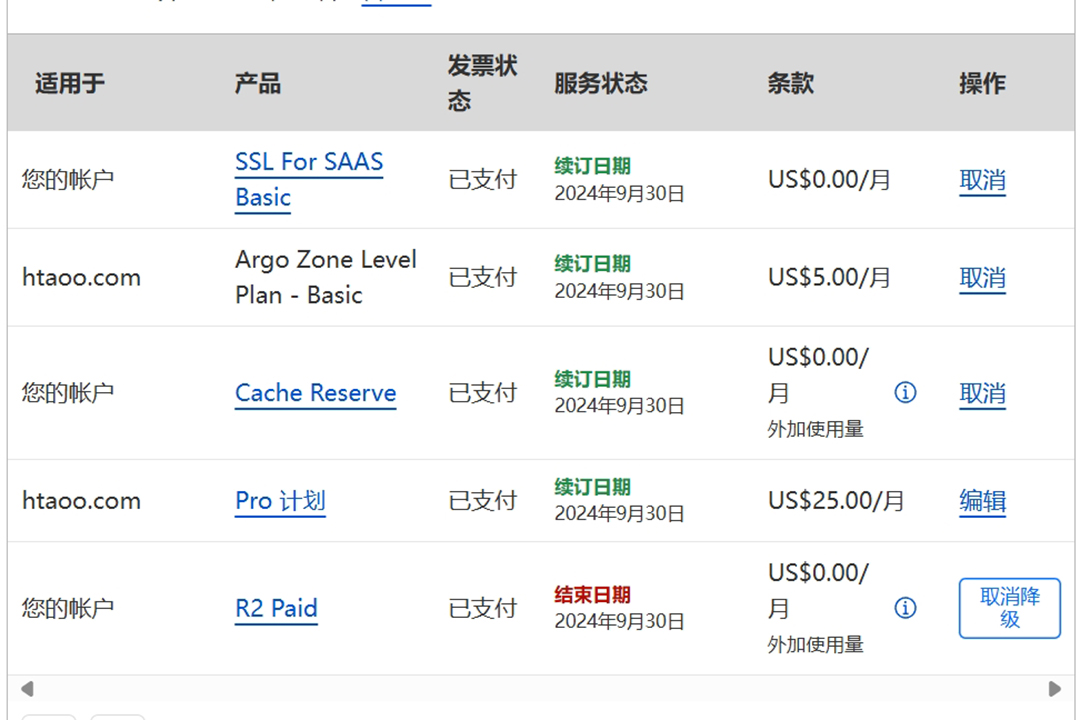Click the 适用于 column header
The height and width of the screenshot is (720, 1080).
coord(70,83)
